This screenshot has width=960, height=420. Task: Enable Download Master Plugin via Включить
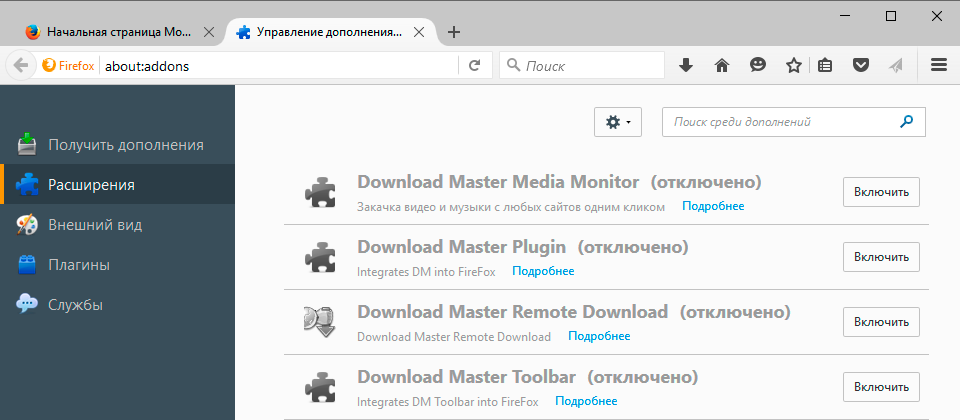(881, 257)
